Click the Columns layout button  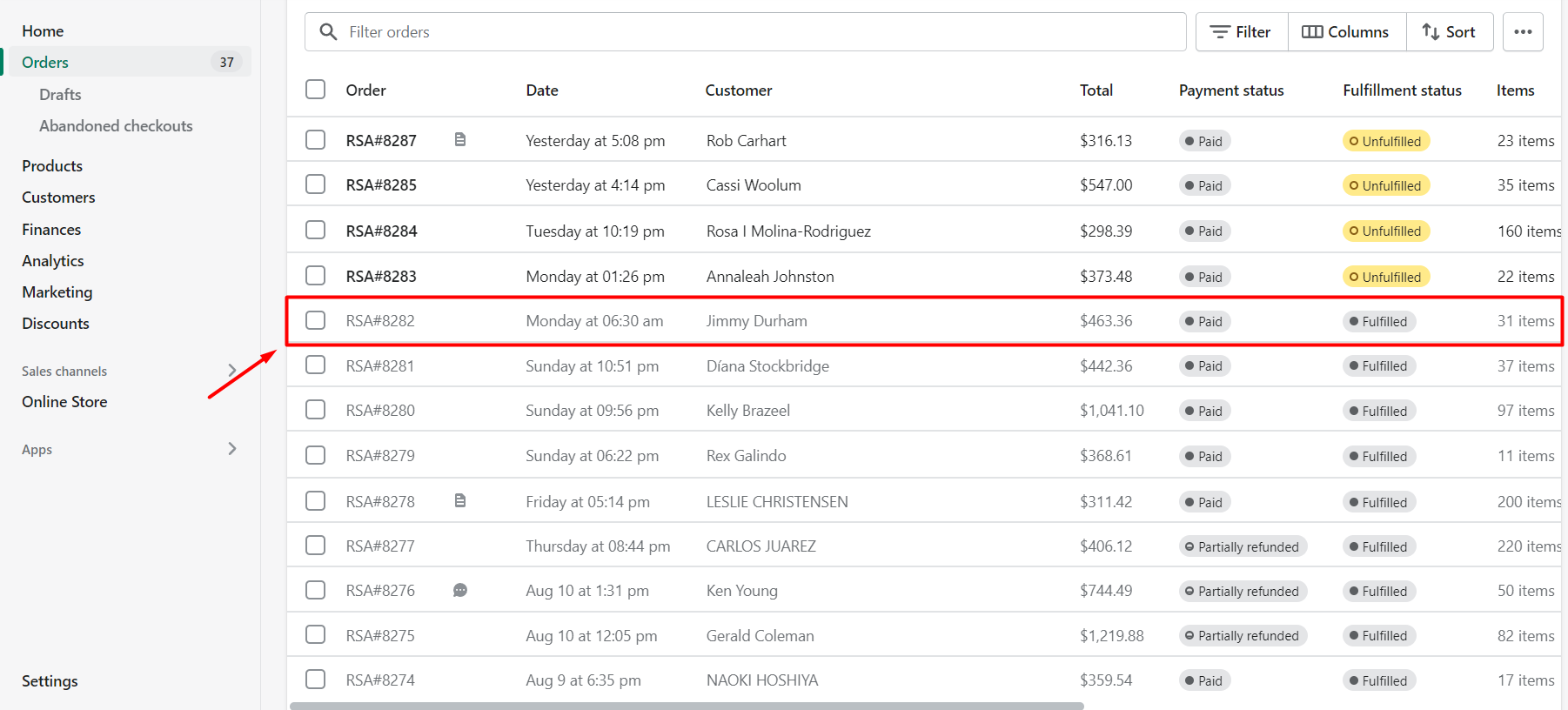[1345, 32]
